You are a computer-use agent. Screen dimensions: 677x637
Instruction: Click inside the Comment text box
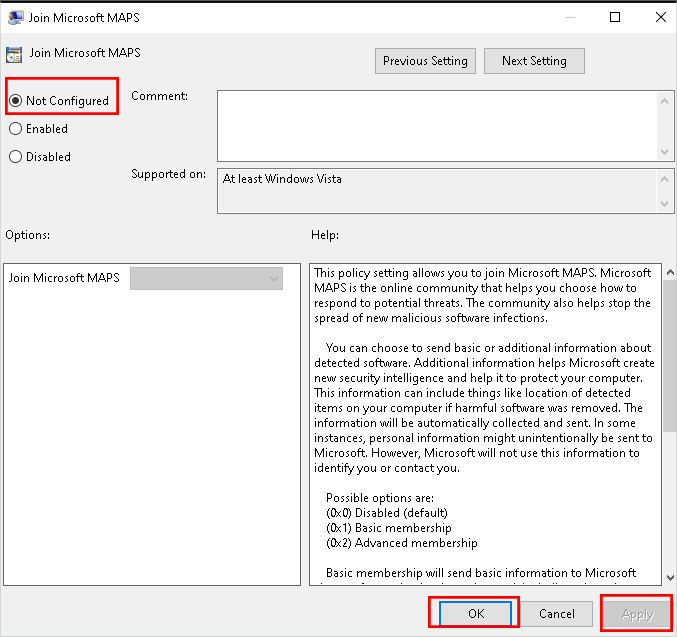437,126
